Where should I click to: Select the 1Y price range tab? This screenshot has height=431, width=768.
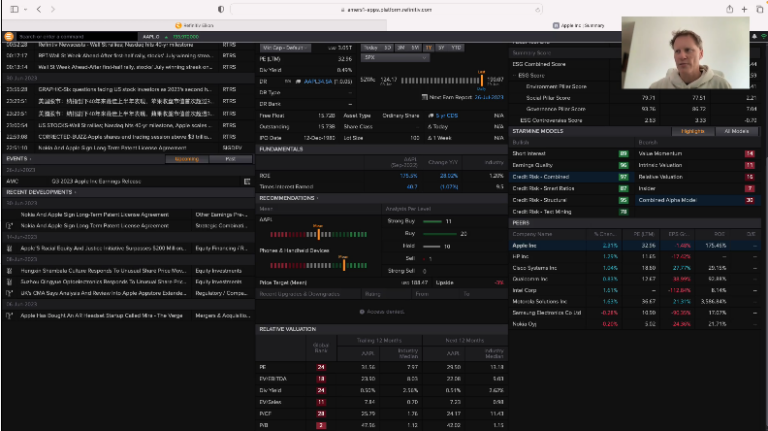(429, 47)
